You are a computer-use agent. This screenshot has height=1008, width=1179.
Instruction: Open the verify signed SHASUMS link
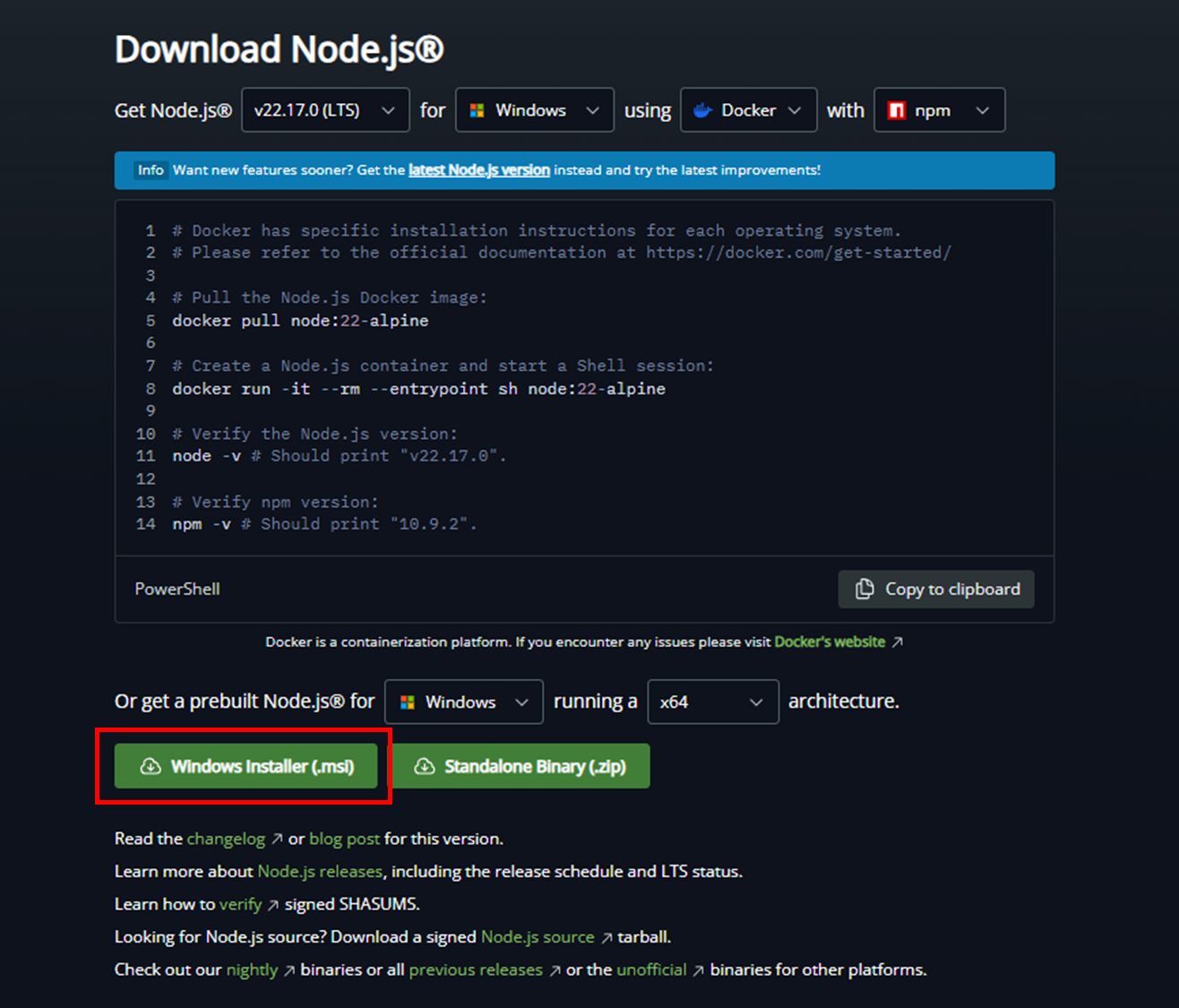click(240, 904)
